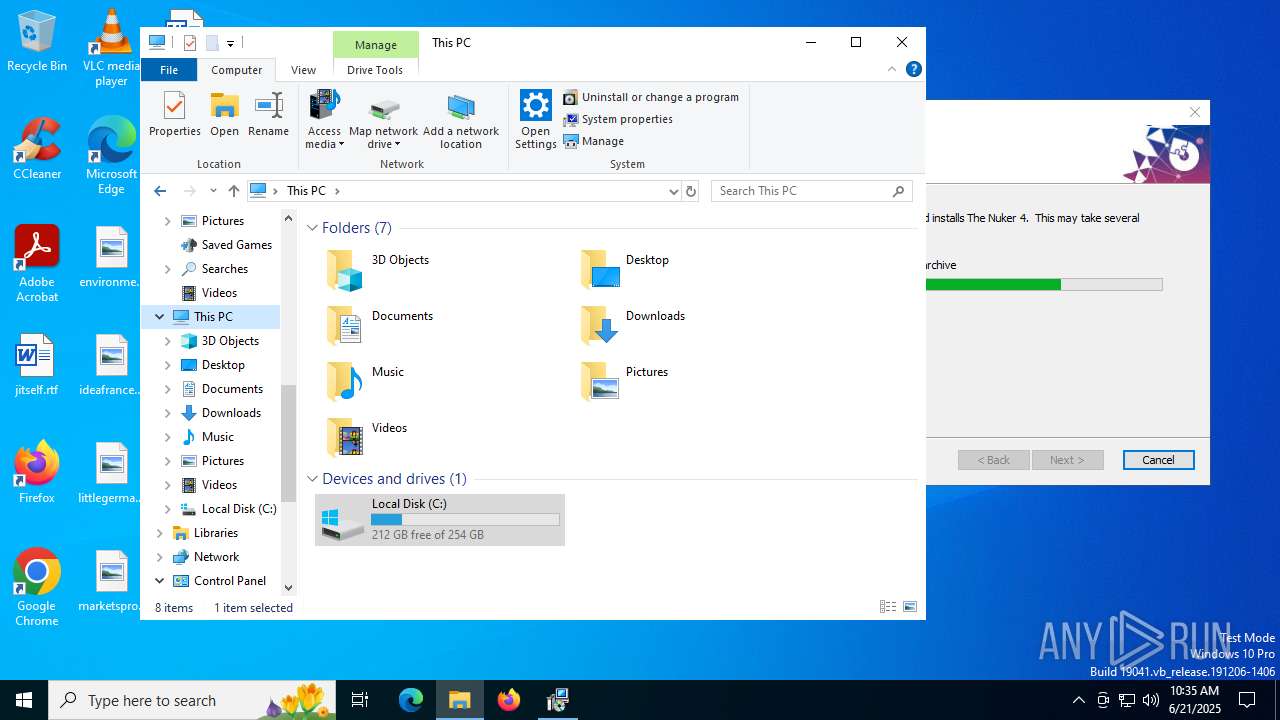The height and width of the screenshot is (720, 1280).
Task: Open Properties in the Computer ribbon
Action: click(175, 114)
